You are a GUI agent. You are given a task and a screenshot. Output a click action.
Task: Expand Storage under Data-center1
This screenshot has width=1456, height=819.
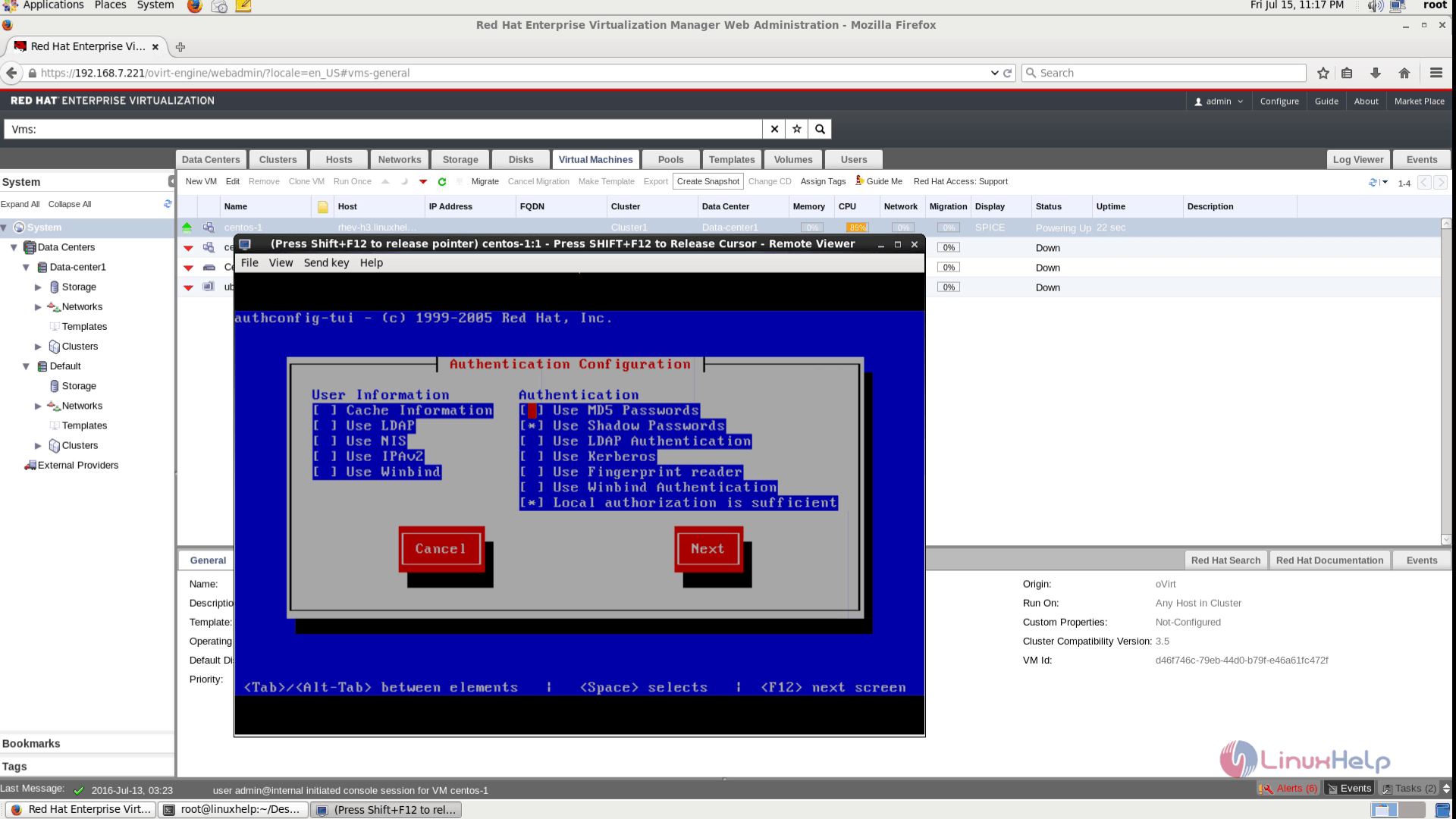click(38, 287)
